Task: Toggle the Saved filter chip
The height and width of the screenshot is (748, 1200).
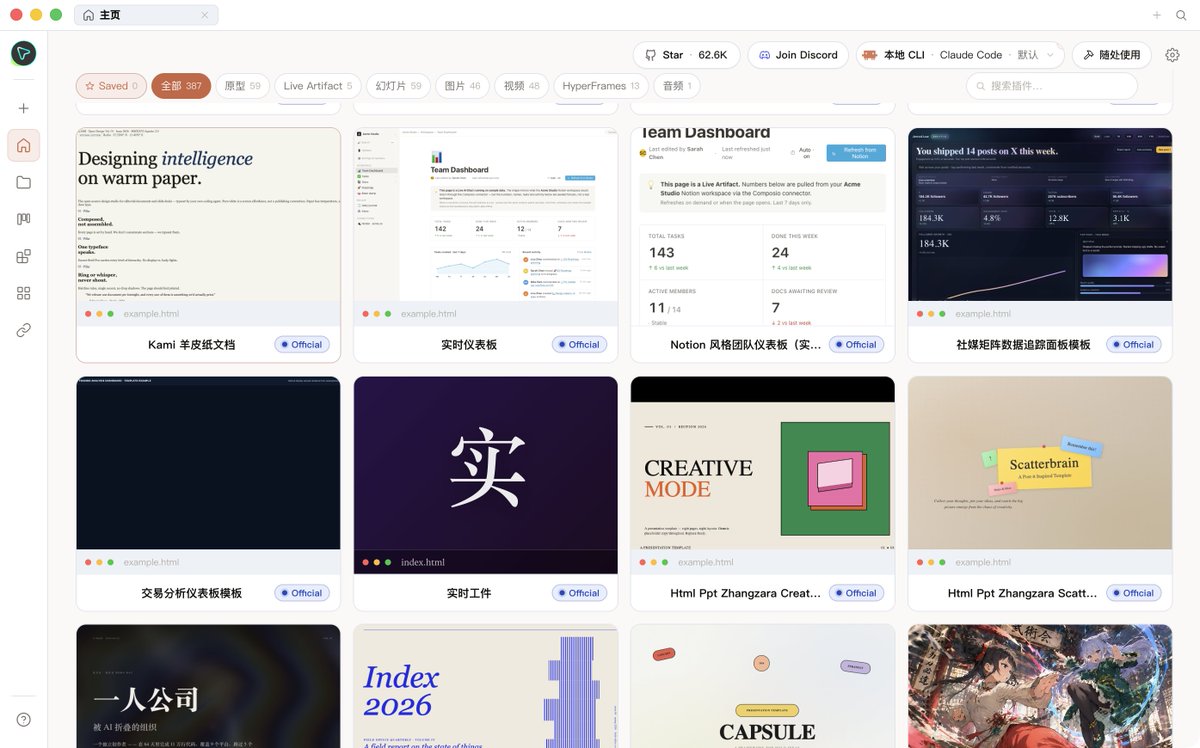Action: coord(111,86)
